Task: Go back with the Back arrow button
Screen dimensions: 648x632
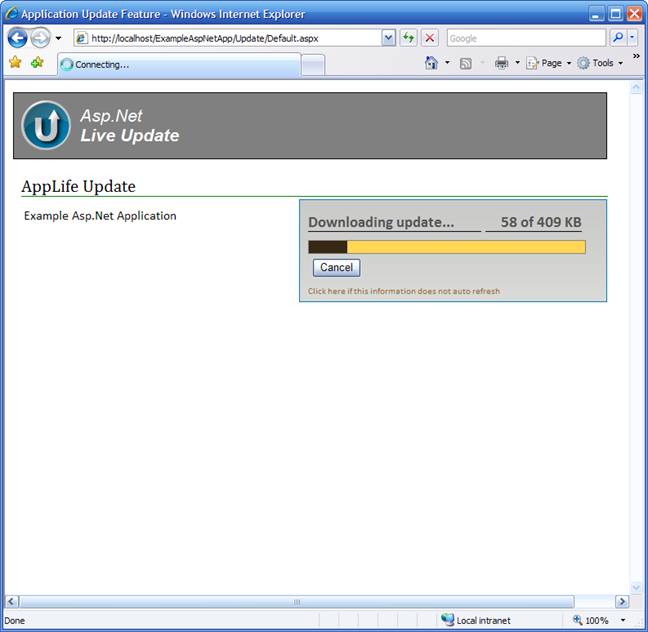Action: click(x=17, y=38)
